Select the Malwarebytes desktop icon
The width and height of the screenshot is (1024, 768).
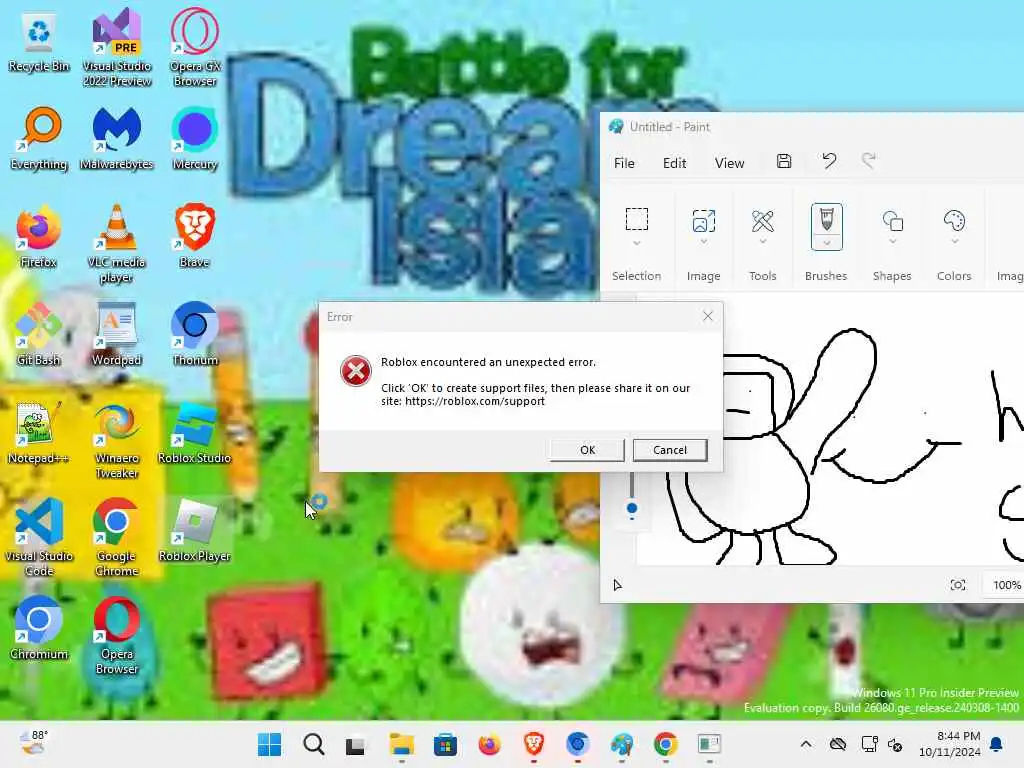click(x=117, y=139)
